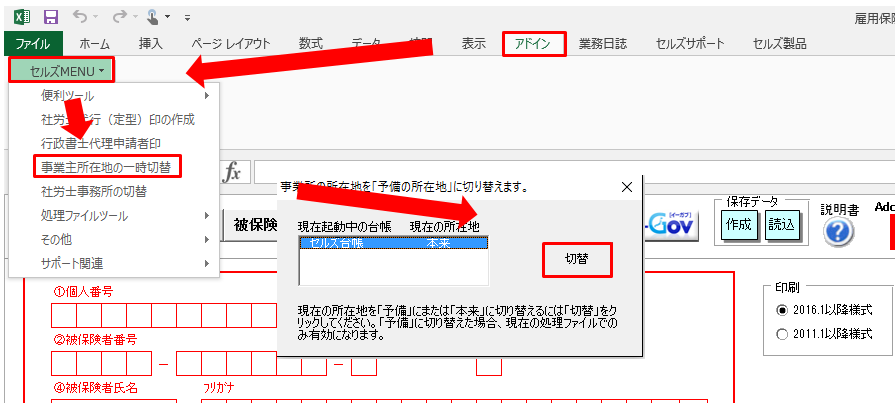
Task: Select the 2011.1以降様式 print radio button
Action: click(x=781, y=334)
